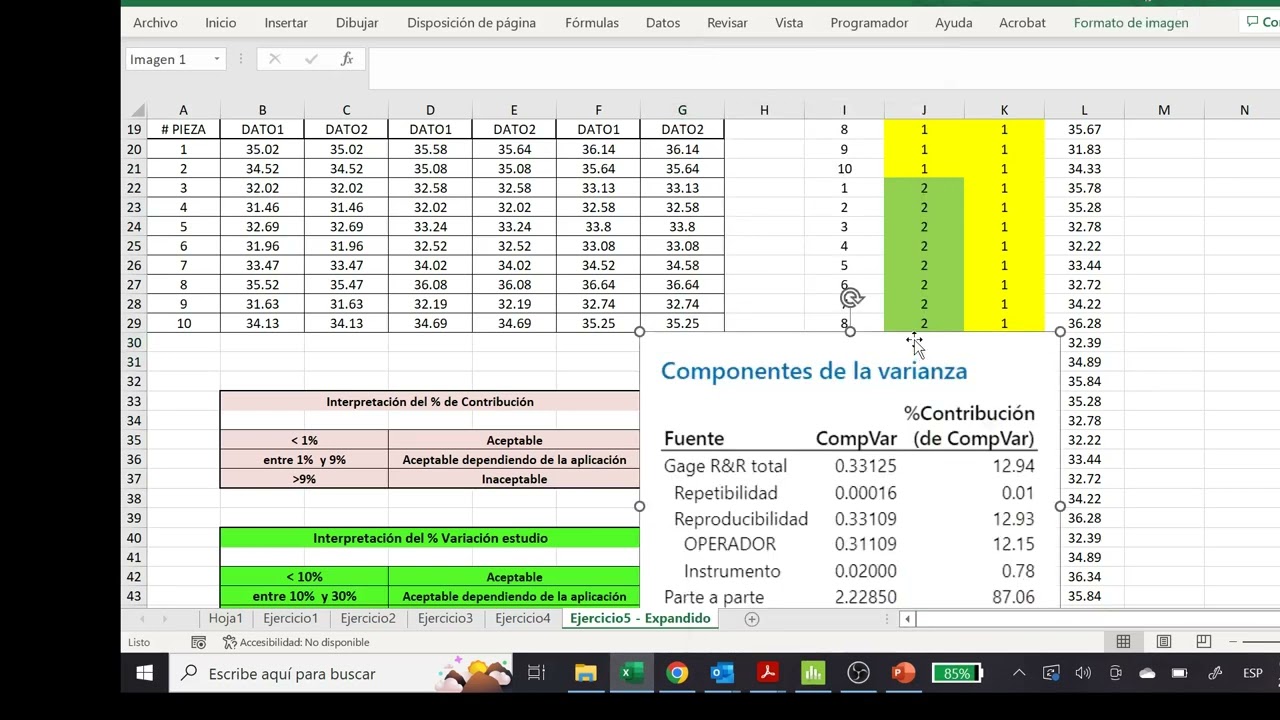Switch to the Insertar ribbon tab
1280x720 pixels.
click(286, 22)
